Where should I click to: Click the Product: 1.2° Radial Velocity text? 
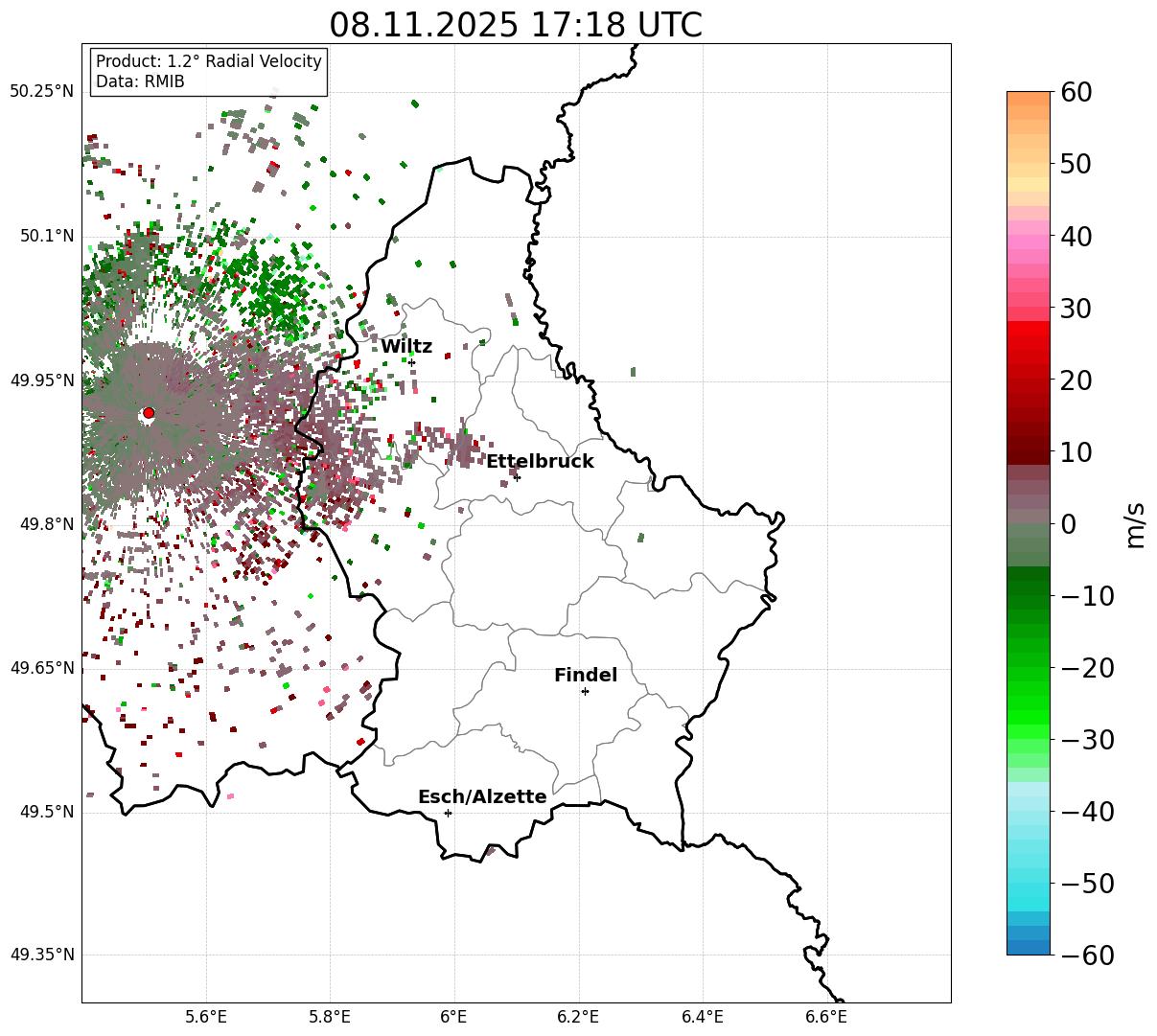(209, 61)
